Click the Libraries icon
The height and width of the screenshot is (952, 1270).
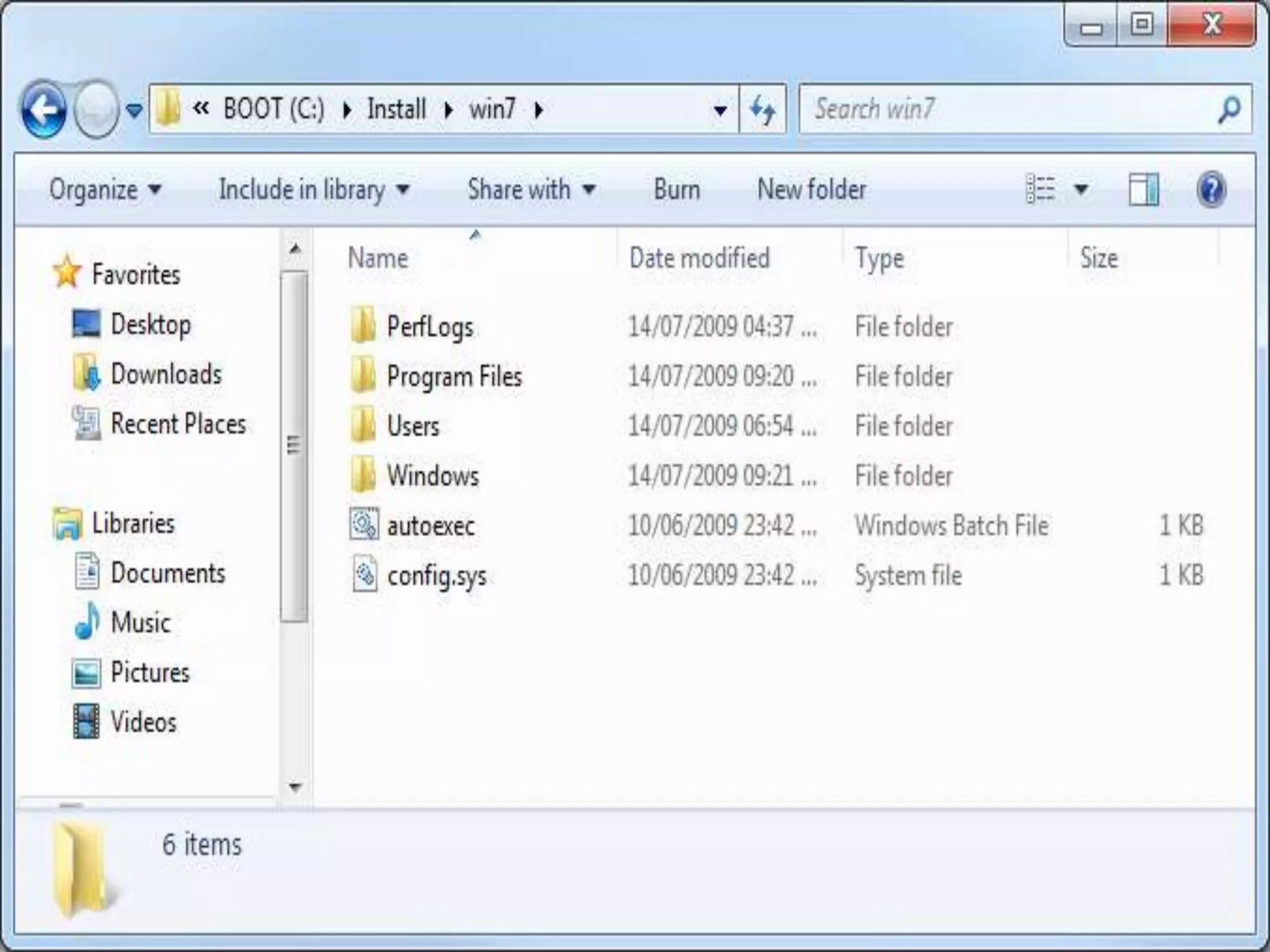pyautogui.click(x=67, y=524)
